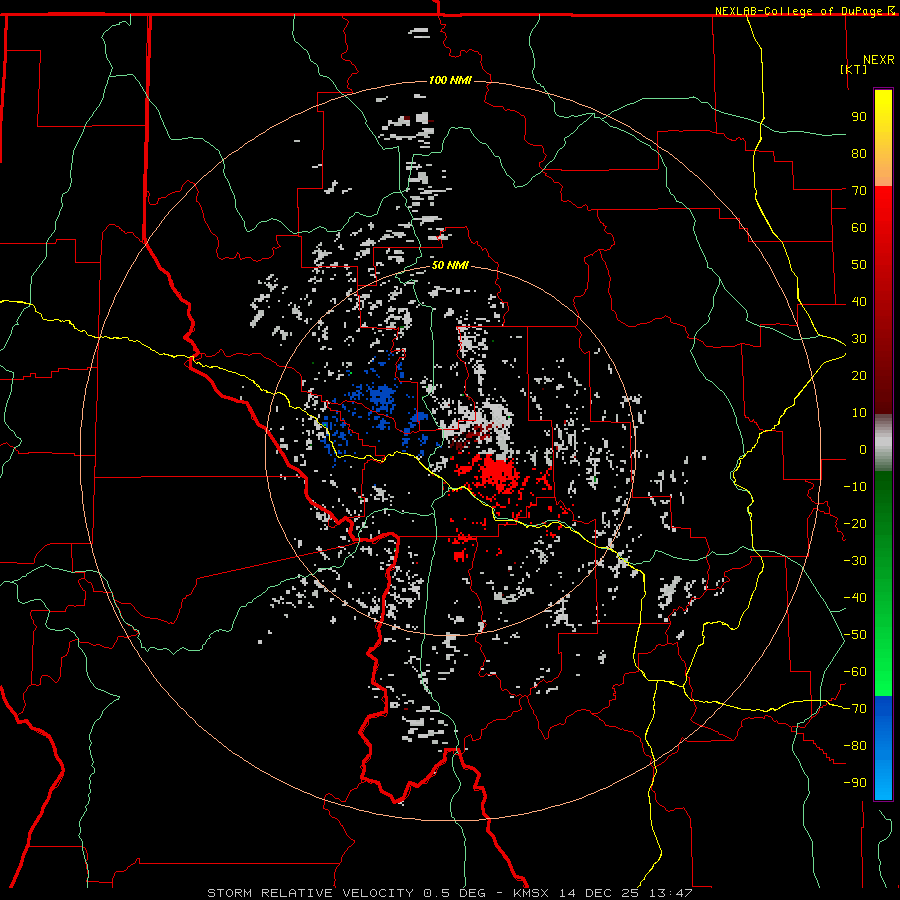Select the 40 value on the velocity scale
This screenshot has height=900, width=900.
point(859,301)
